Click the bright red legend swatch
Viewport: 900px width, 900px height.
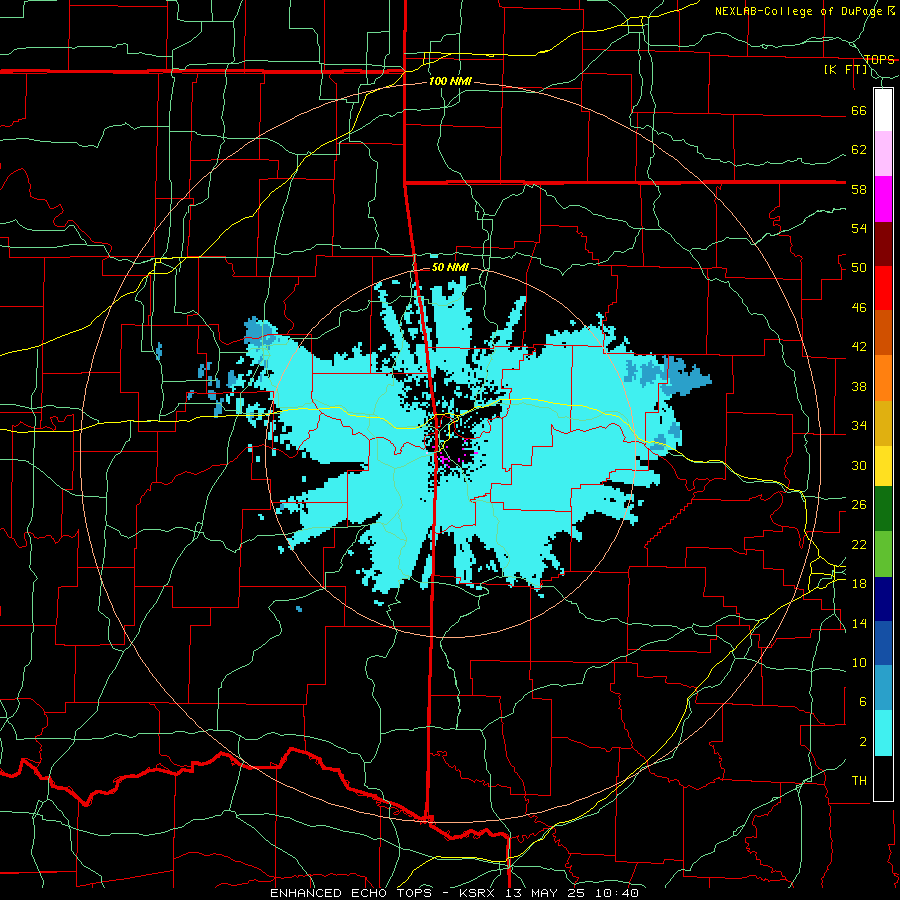[883, 288]
